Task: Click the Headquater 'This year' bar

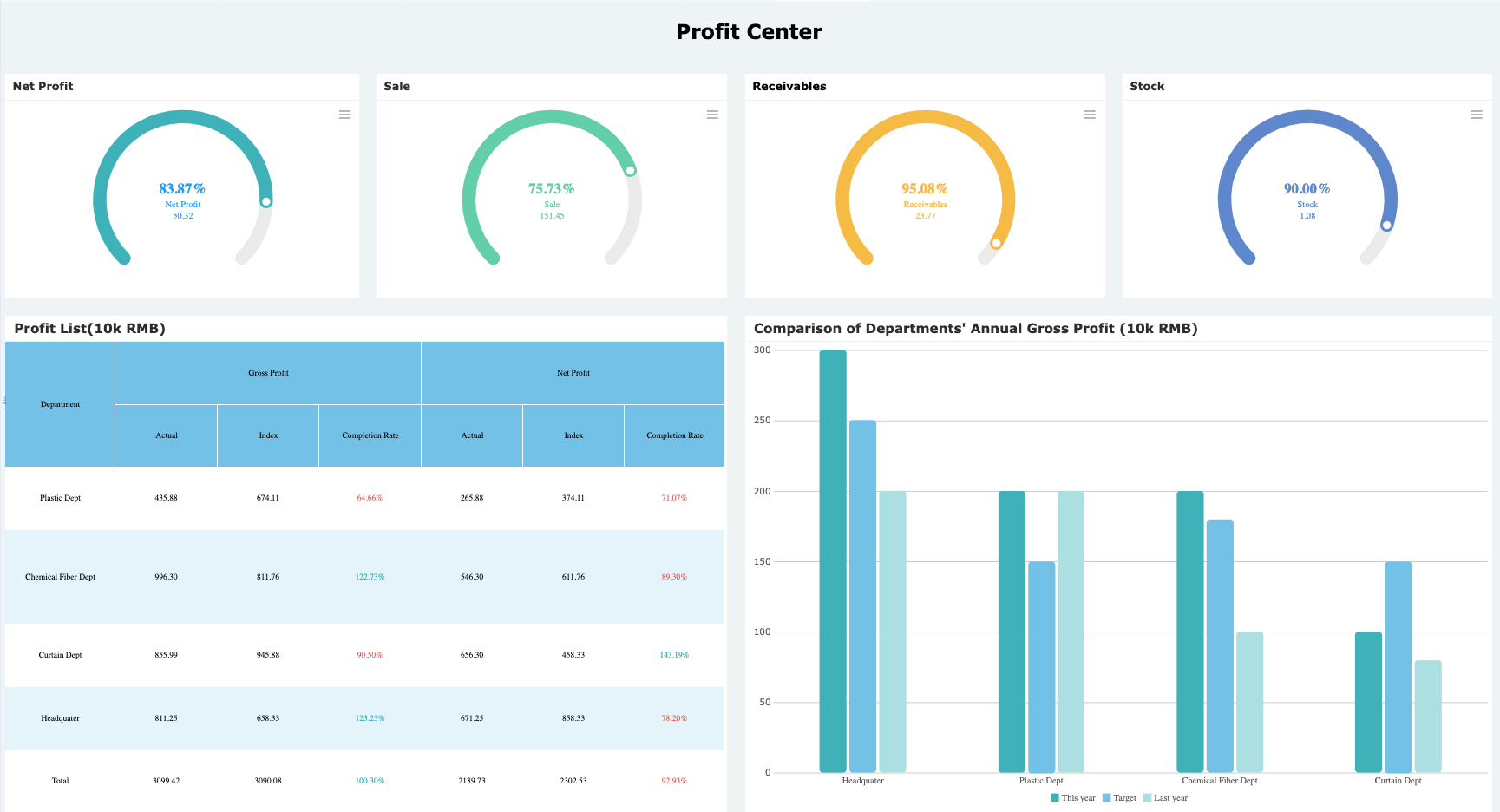Action: click(833, 561)
